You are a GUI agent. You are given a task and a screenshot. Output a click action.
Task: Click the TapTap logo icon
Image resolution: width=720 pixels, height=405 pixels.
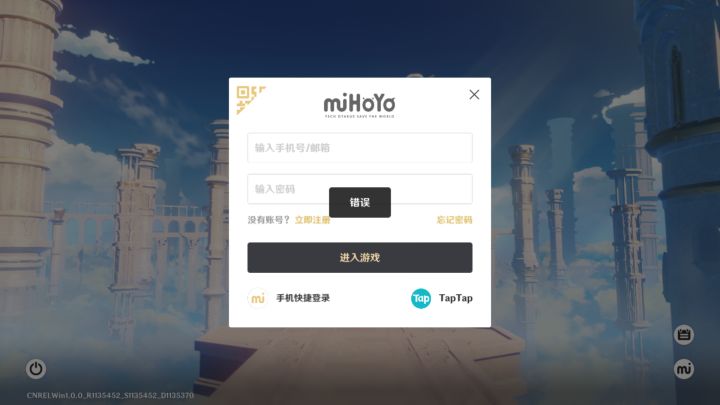(421, 298)
